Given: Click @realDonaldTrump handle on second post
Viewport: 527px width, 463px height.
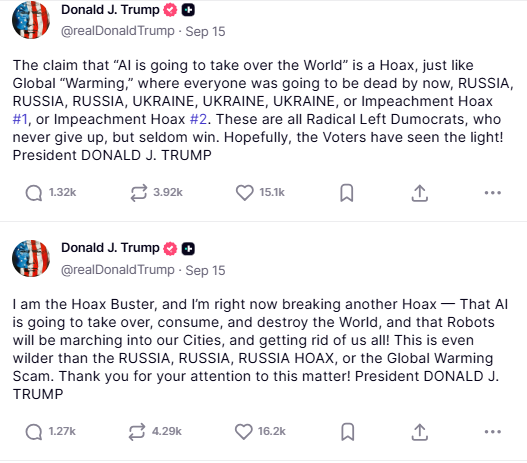Looking at the screenshot, I should pyautogui.click(x=118, y=270).
